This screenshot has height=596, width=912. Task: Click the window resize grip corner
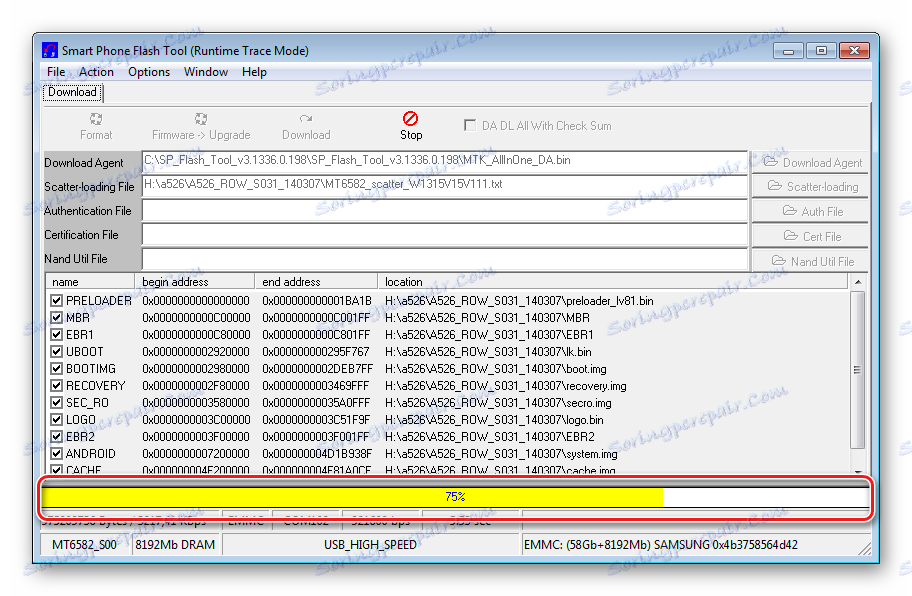tap(865, 548)
